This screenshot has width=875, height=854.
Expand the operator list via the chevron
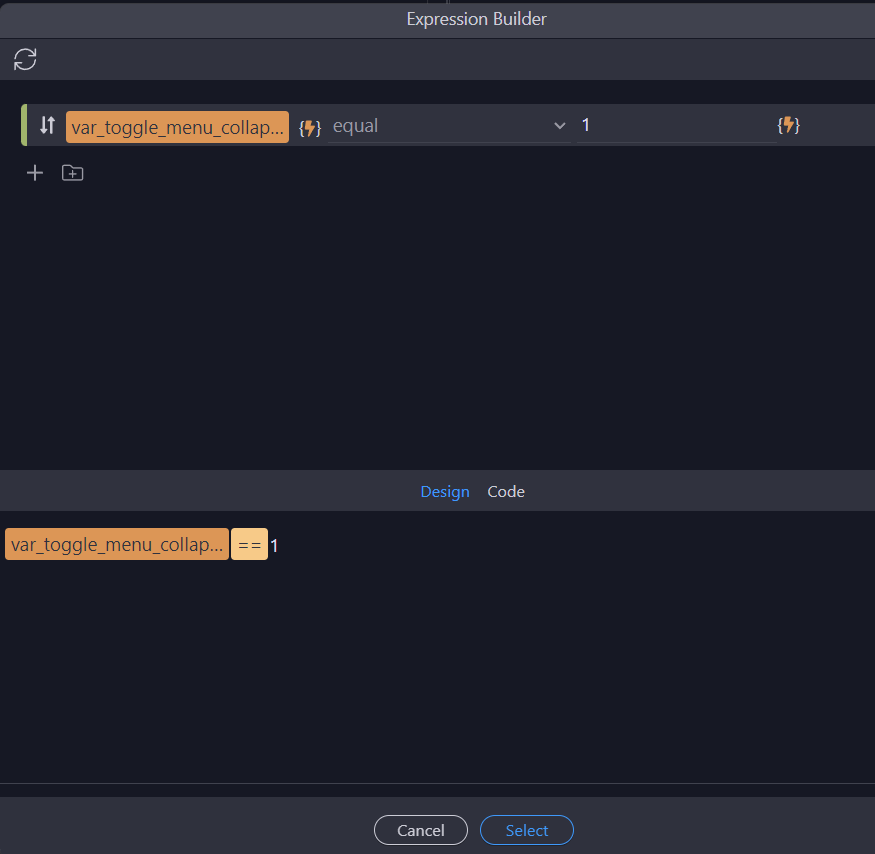(560, 126)
